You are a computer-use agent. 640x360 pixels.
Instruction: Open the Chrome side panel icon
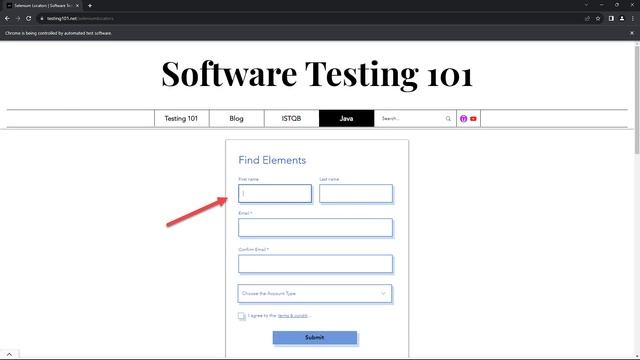coord(611,18)
